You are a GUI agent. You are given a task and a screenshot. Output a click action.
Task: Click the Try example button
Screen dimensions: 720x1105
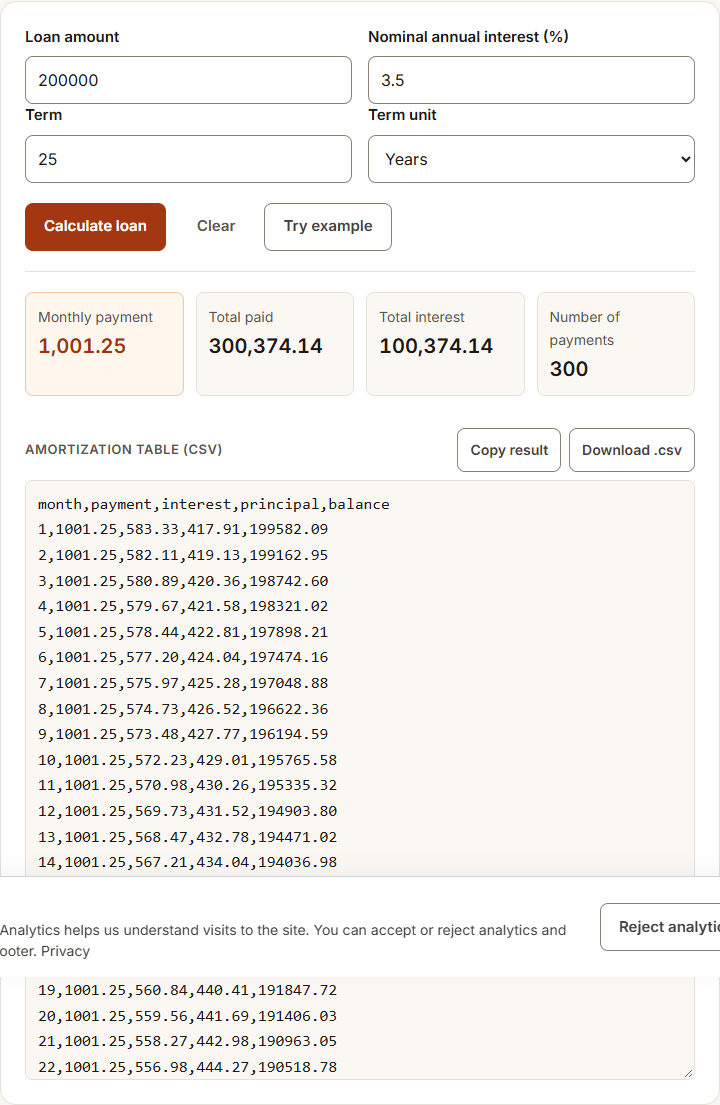point(328,227)
